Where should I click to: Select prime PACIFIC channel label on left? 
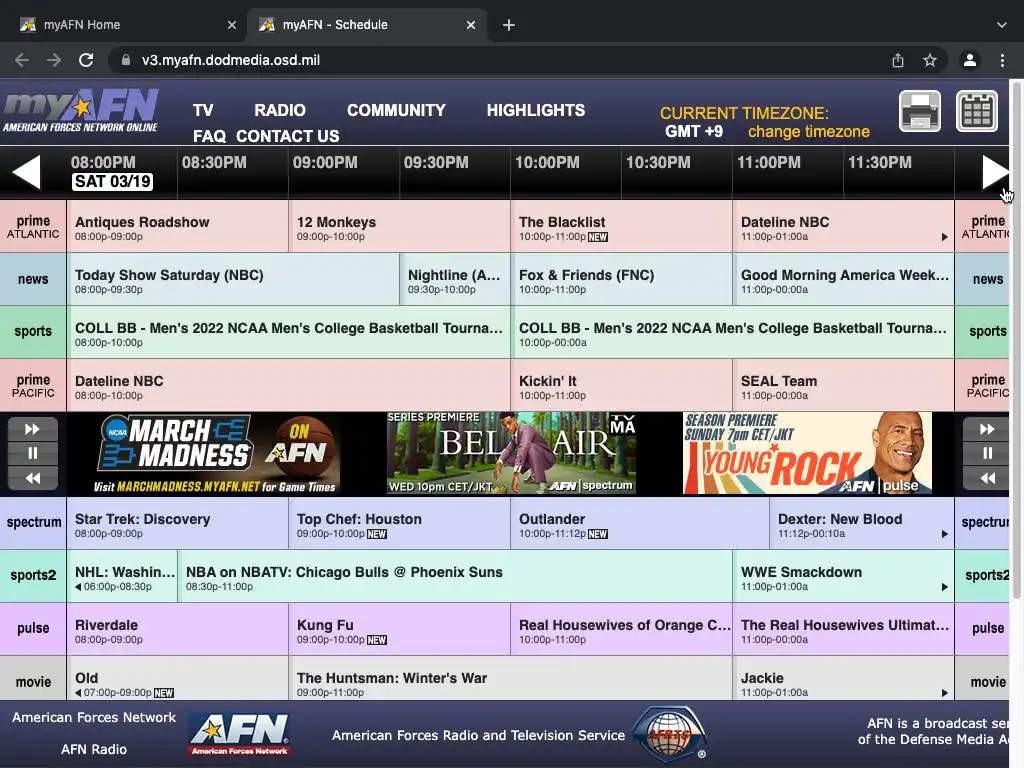click(33, 385)
